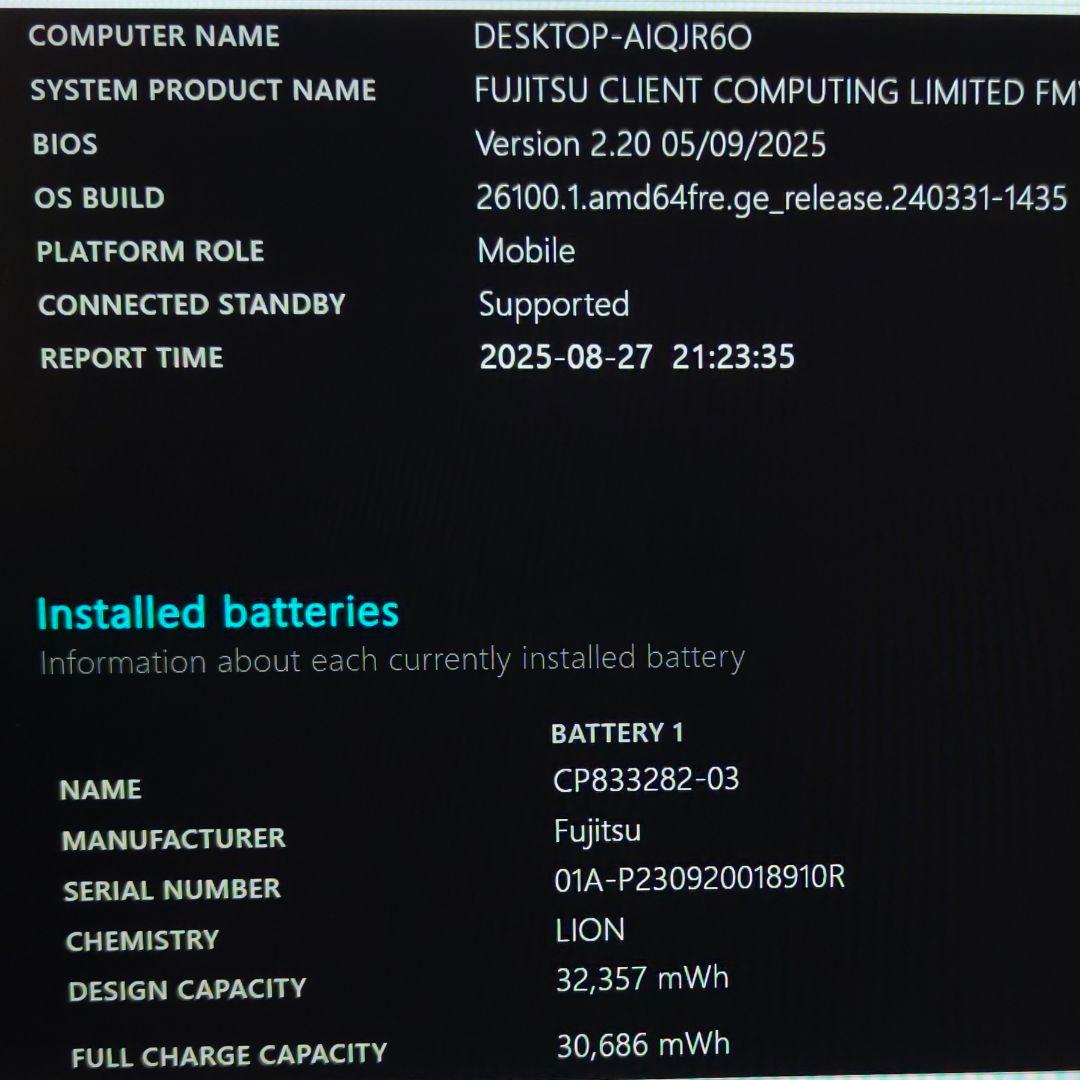Click the OS BUILD label

[x=99, y=198]
